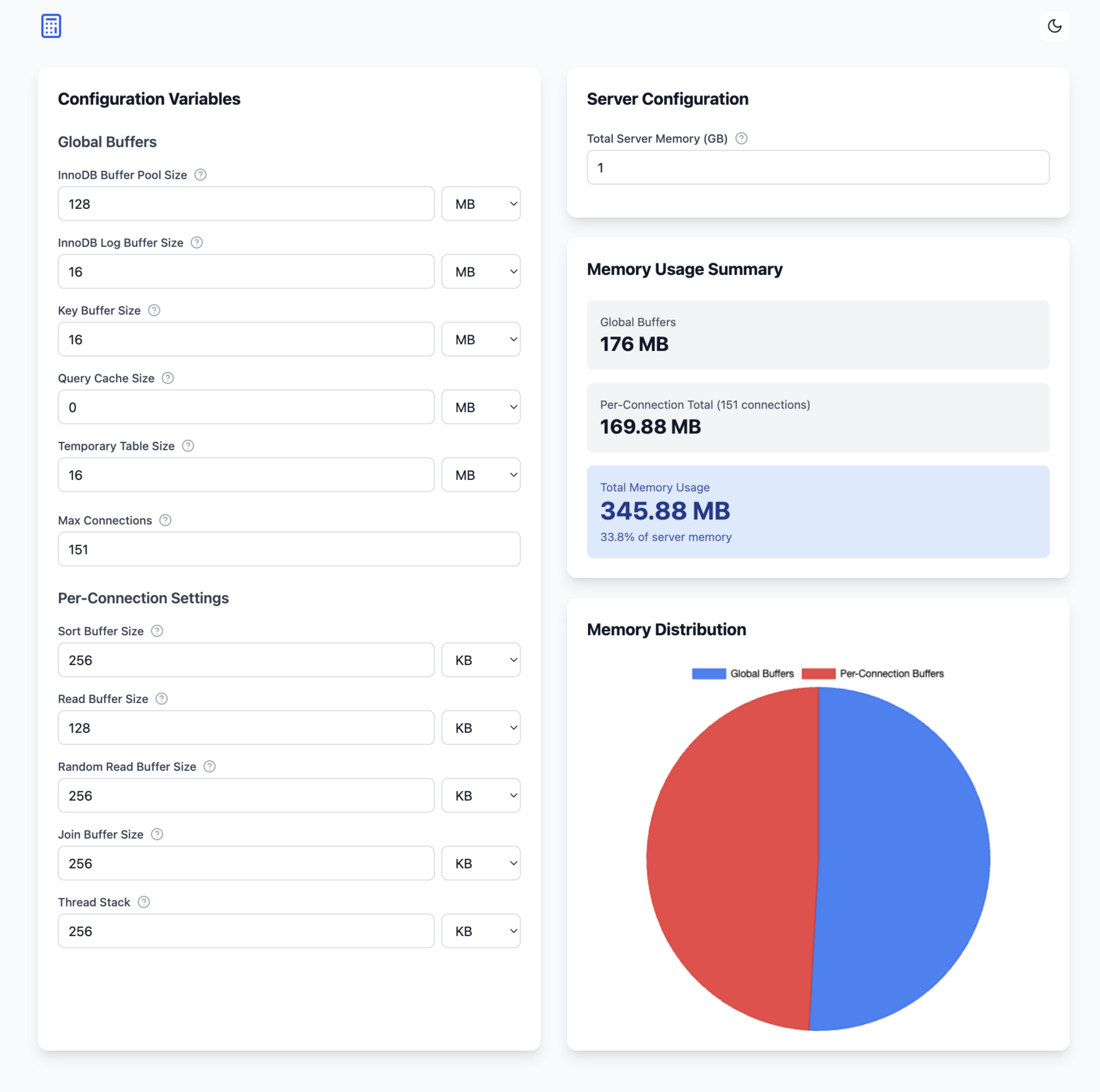
Task: Open the InnoDB Buffer Pool Size unit dropdown
Action: pos(481,204)
